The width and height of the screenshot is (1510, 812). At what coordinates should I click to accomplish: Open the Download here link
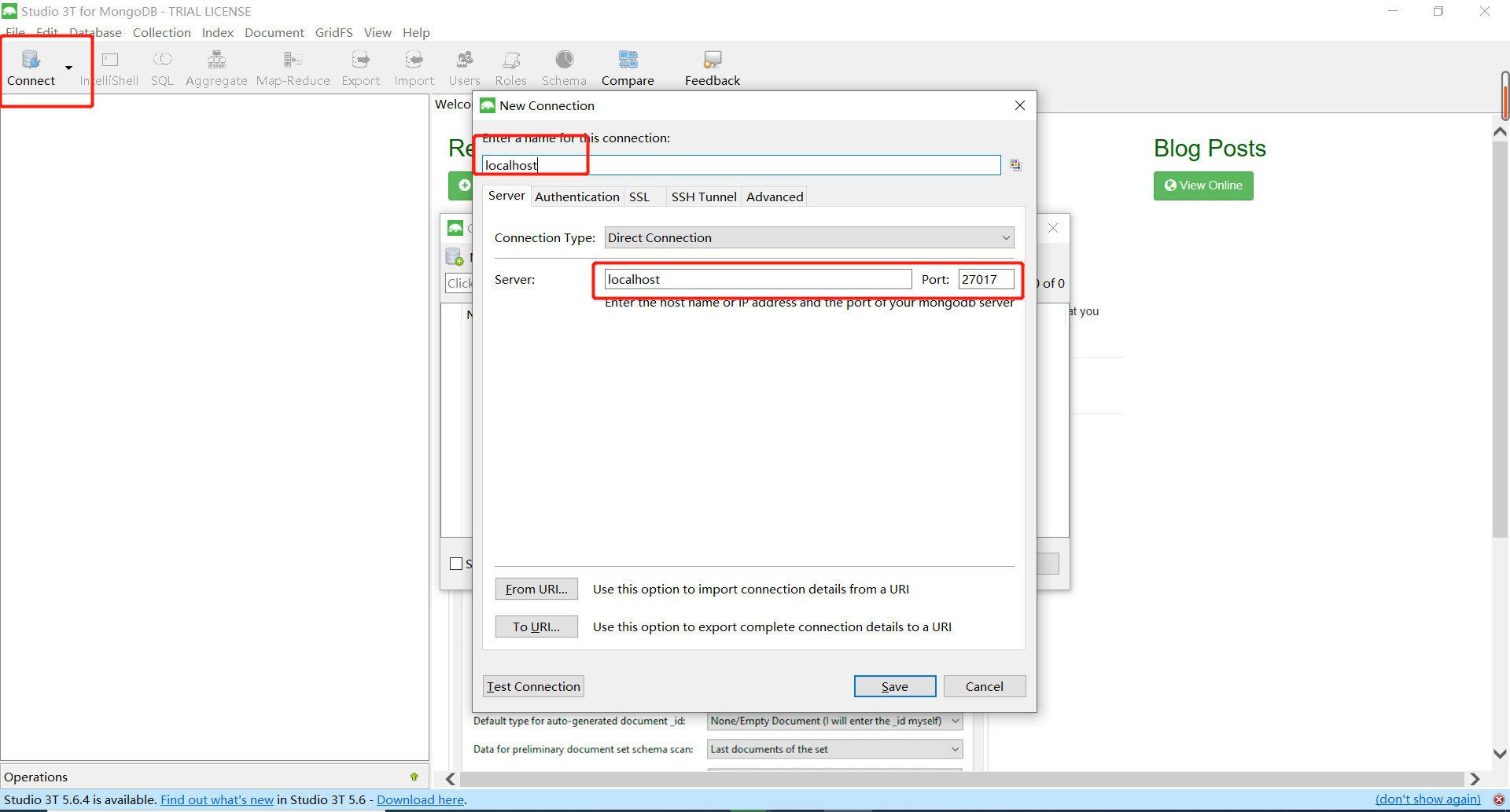(x=420, y=799)
